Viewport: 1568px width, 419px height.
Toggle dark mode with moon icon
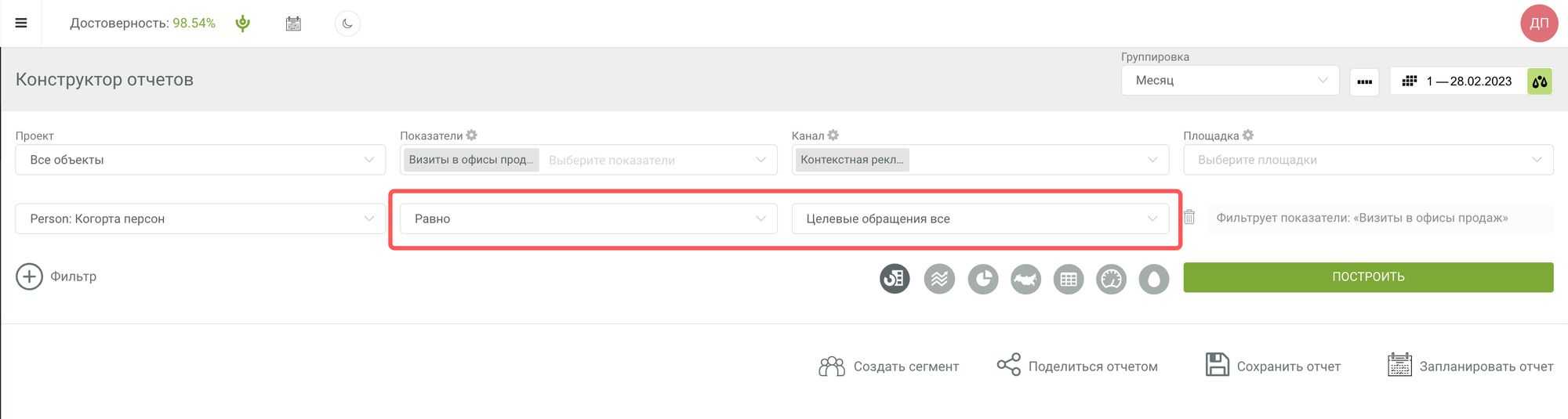point(347,23)
